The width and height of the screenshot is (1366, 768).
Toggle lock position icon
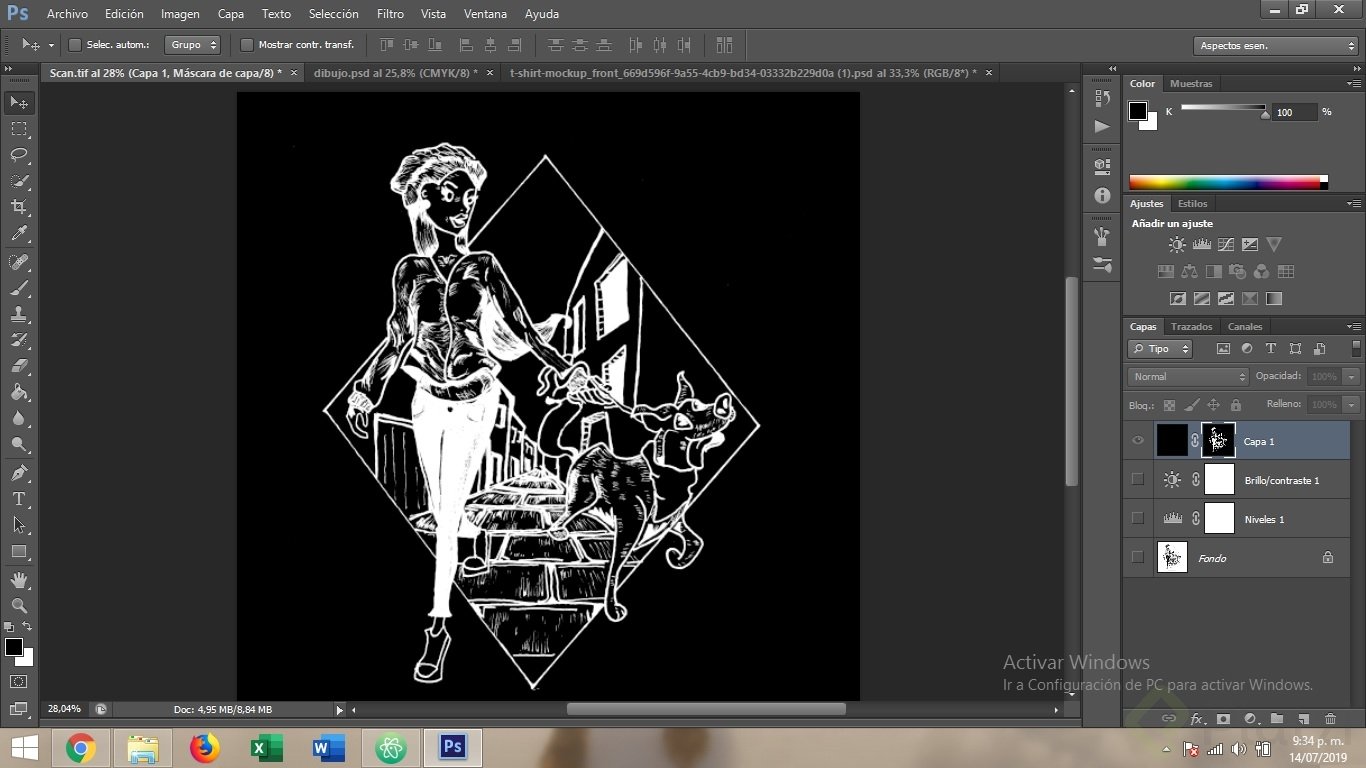(1214, 405)
